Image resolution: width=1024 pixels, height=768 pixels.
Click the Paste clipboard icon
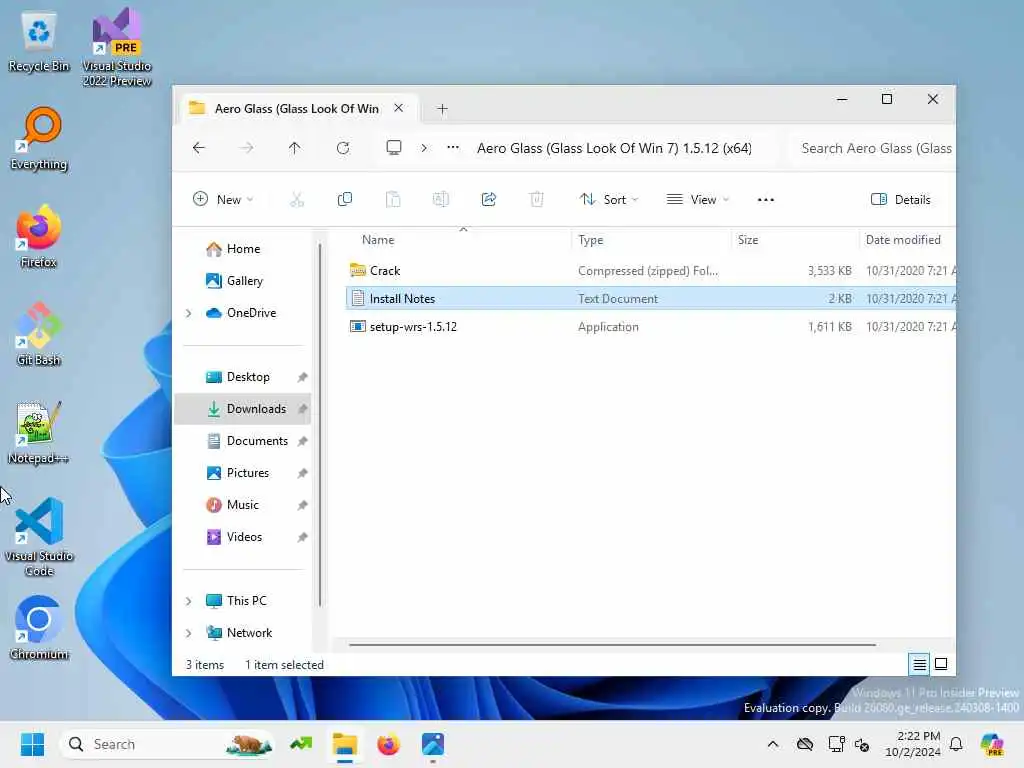pos(392,199)
